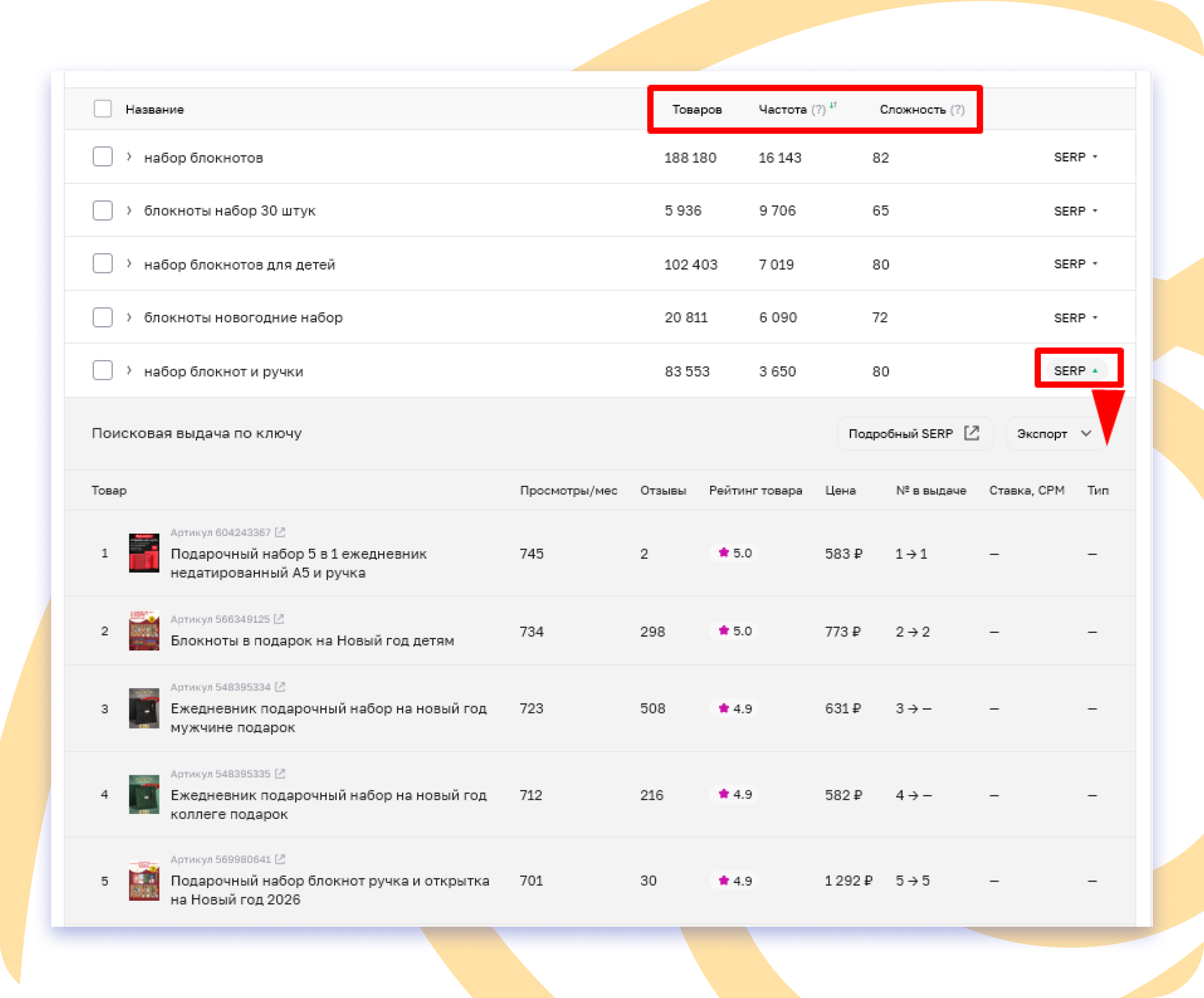
Task: Open the Подробный SERP button
Action: [x=914, y=433]
